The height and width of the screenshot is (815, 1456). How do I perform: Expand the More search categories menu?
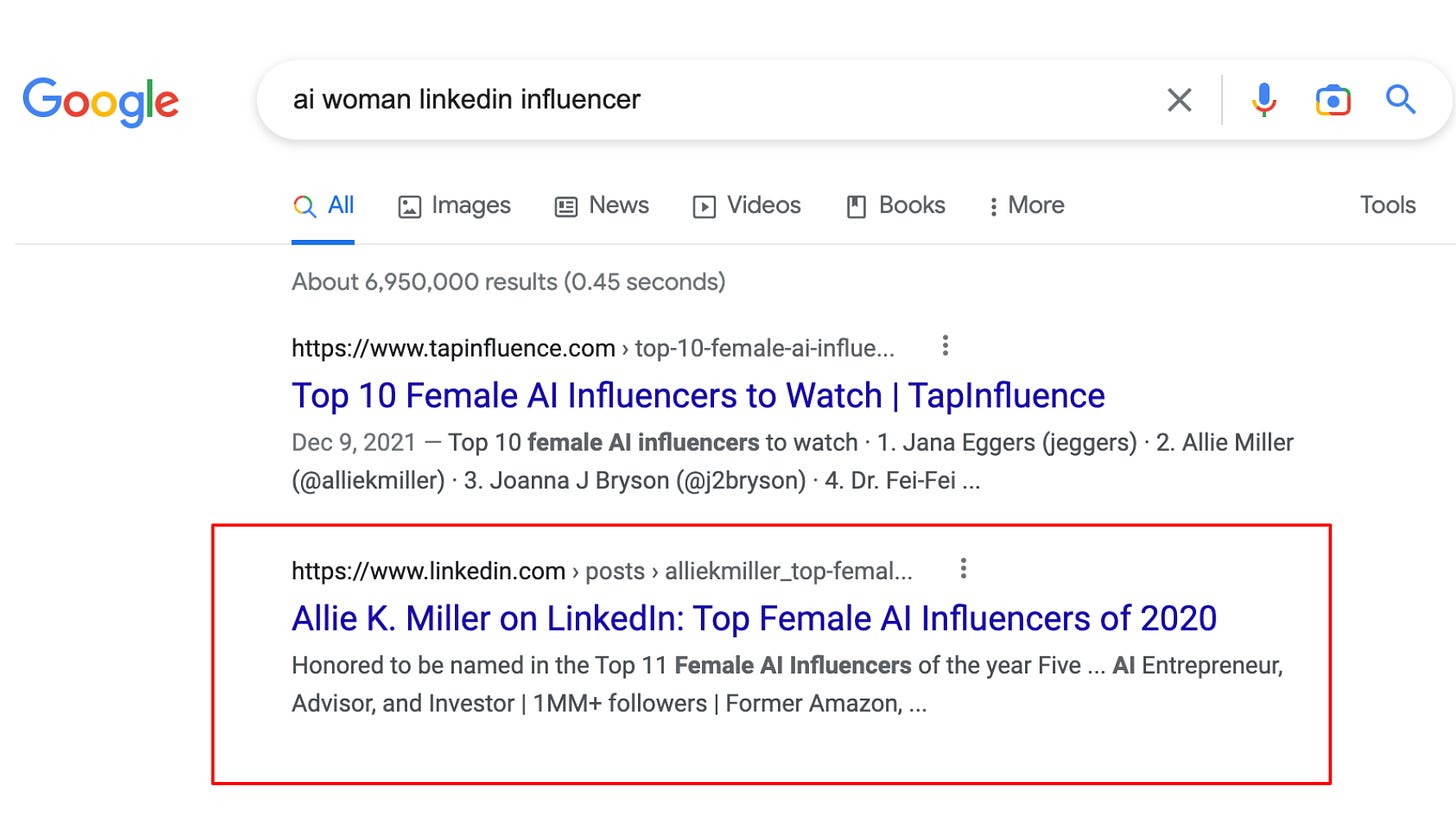click(x=1026, y=206)
